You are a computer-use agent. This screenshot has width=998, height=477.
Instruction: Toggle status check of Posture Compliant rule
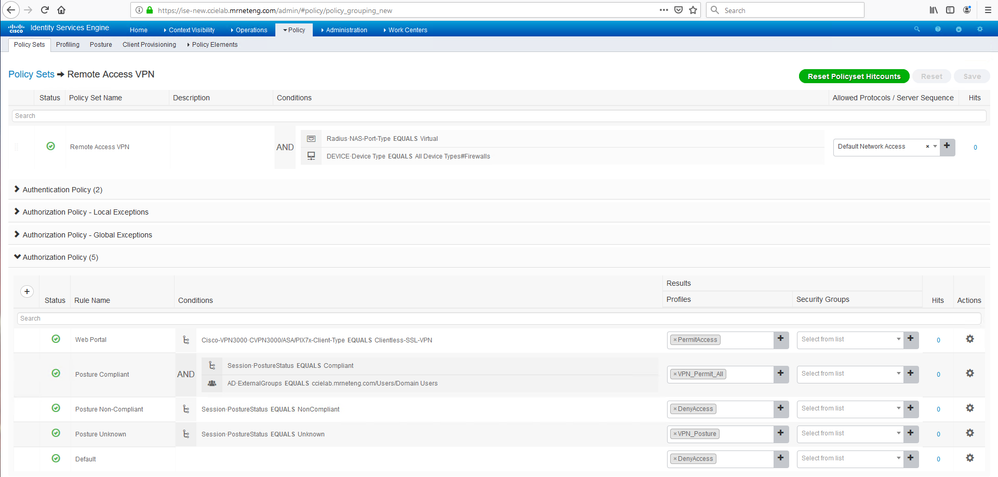coord(55,373)
